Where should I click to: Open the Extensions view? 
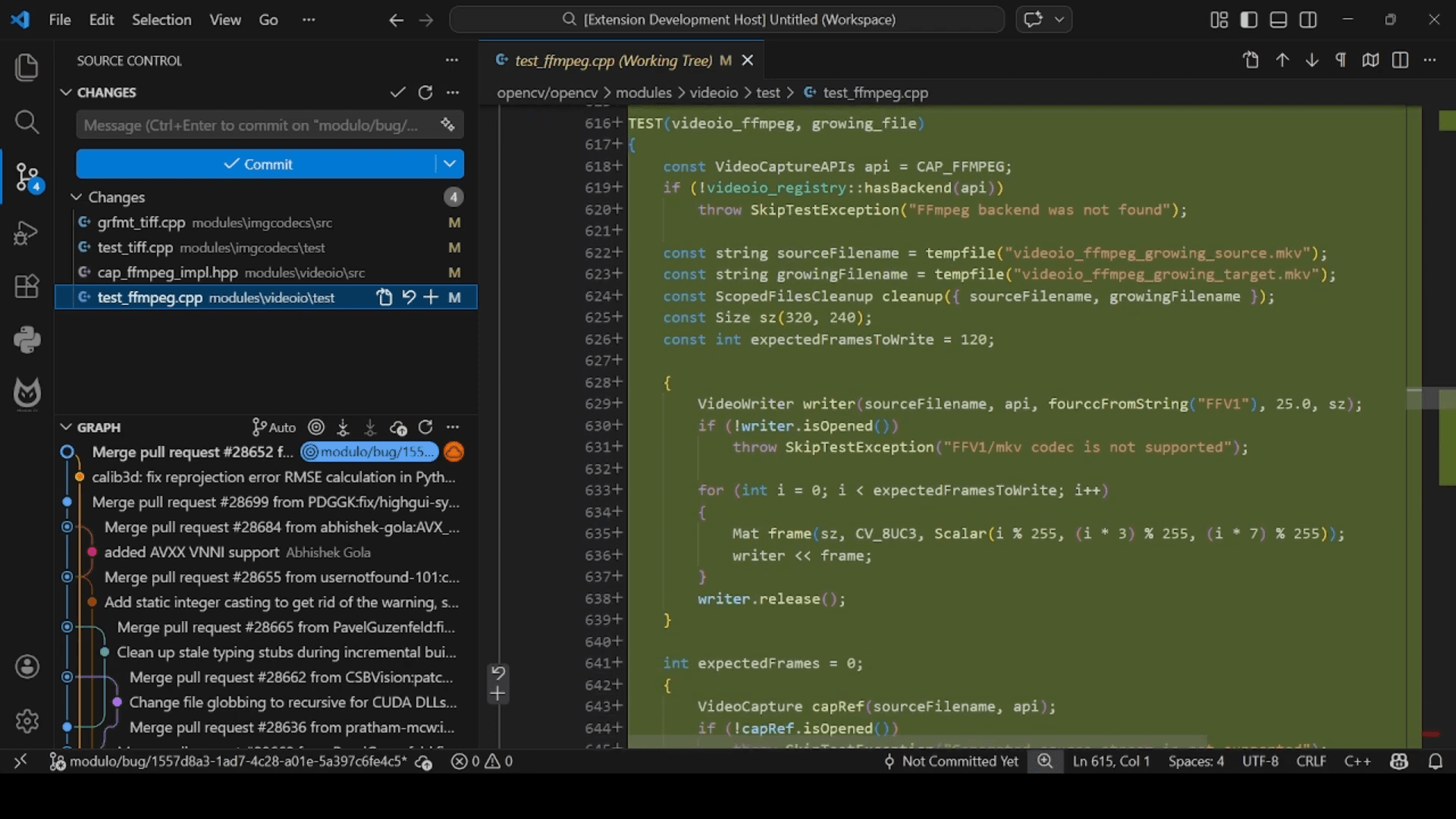[x=27, y=286]
